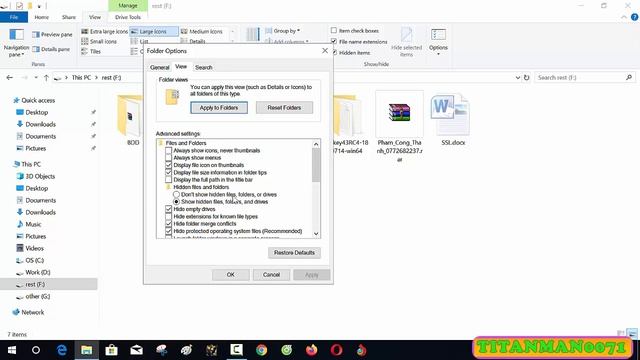Open Microsoft Store from taskbar

(x=111, y=350)
